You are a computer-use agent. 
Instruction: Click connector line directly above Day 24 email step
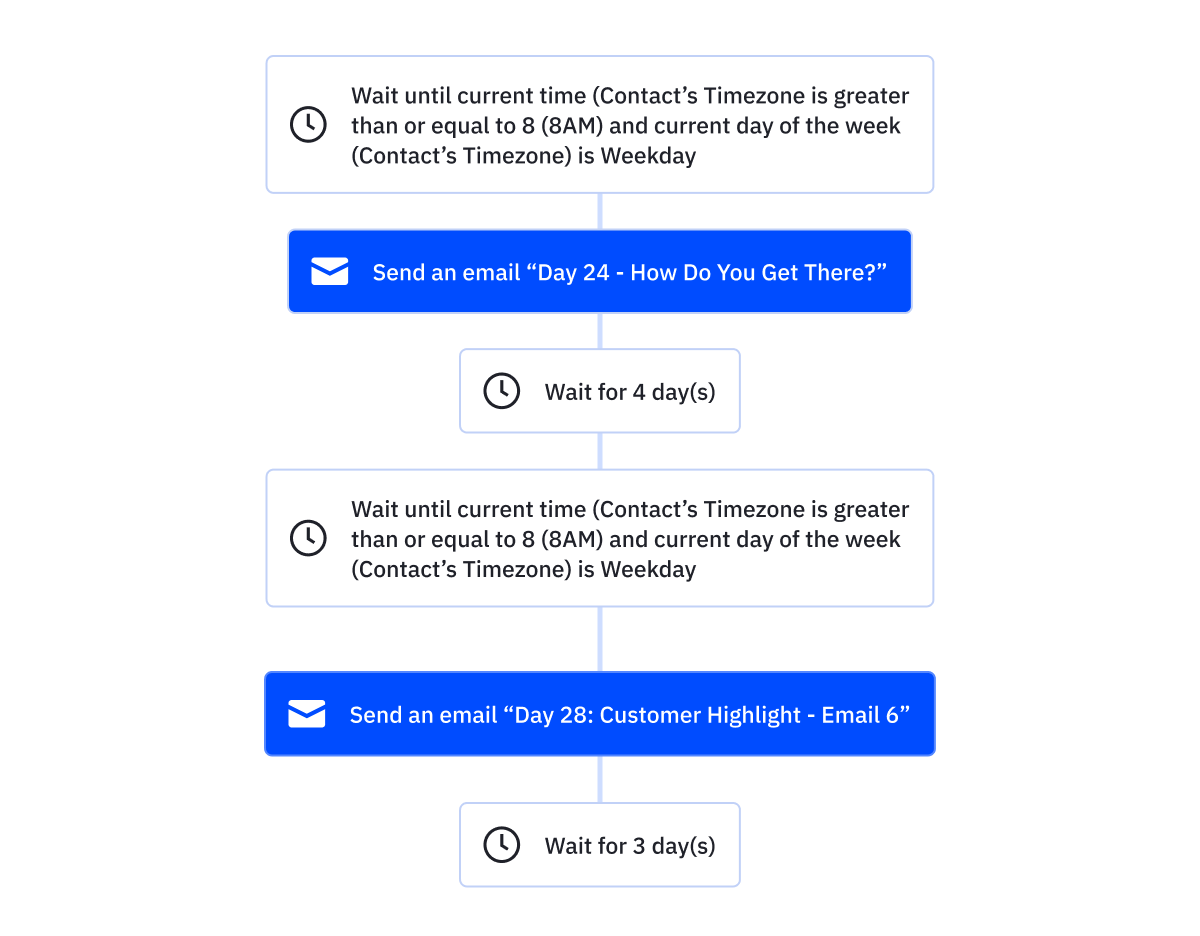pos(600,212)
